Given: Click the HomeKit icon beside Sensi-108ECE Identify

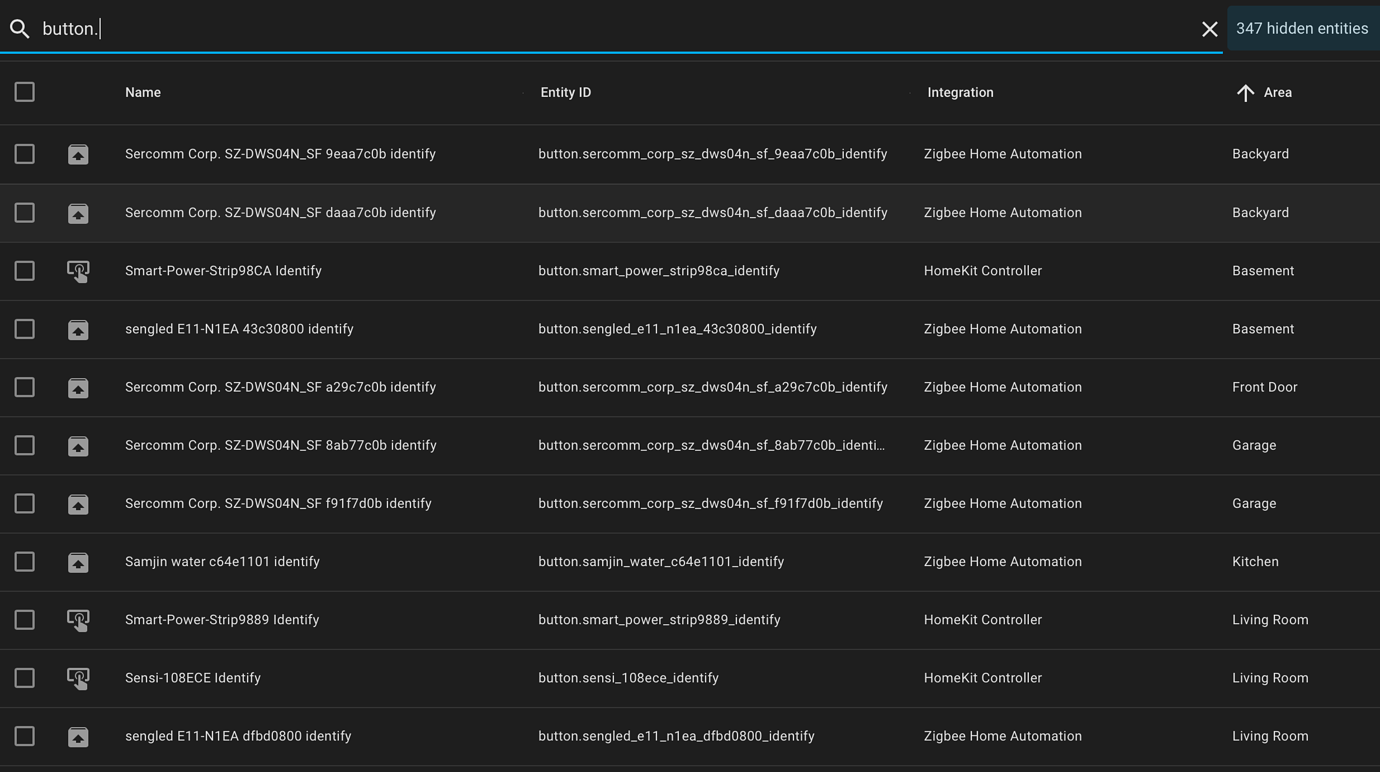Looking at the screenshot, I should 78,678.
